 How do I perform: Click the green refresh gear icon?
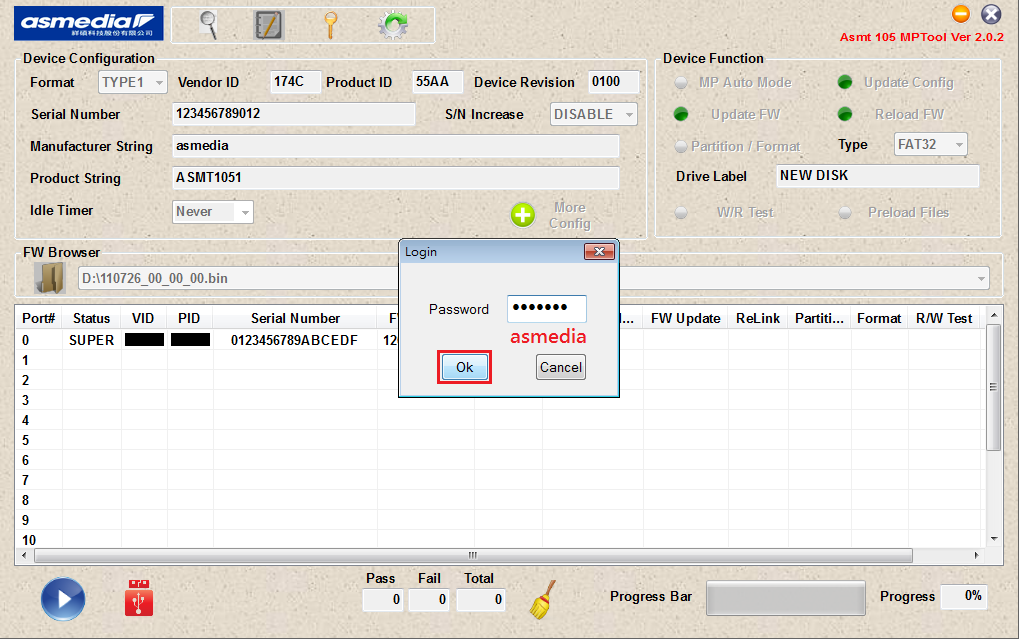click(393, 25)
